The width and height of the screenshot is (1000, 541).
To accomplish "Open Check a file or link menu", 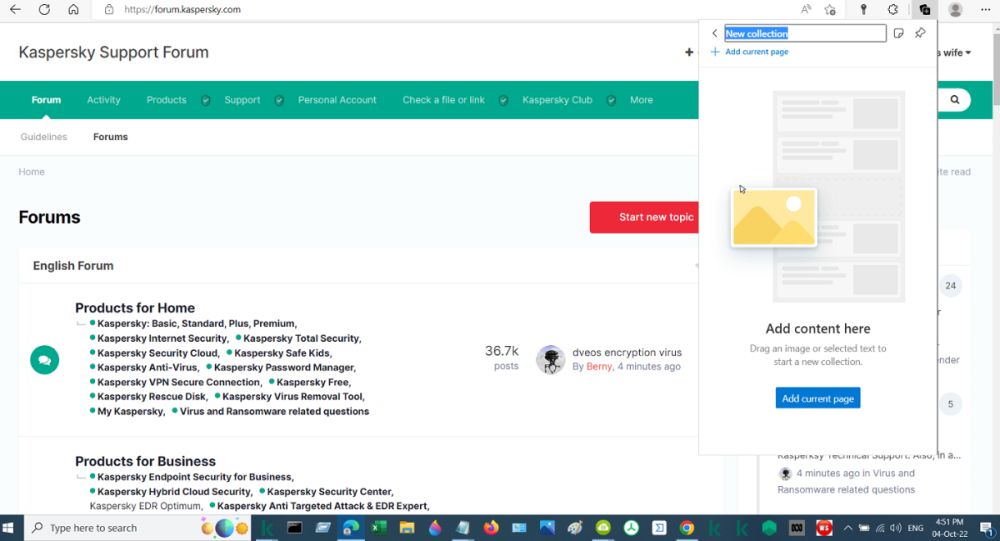I will click(444, 100).
